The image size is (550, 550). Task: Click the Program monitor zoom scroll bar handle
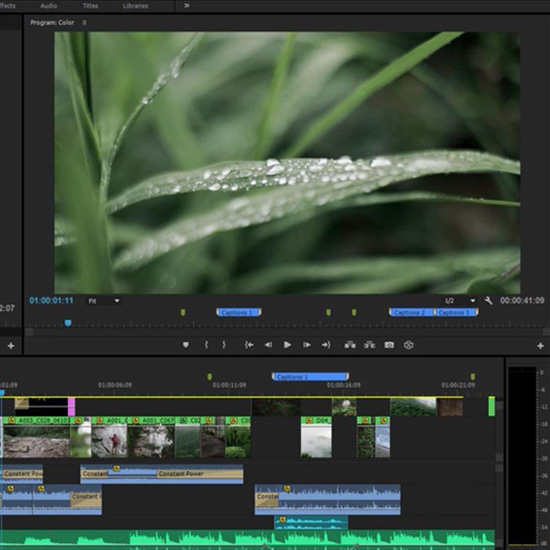point(29,332)
